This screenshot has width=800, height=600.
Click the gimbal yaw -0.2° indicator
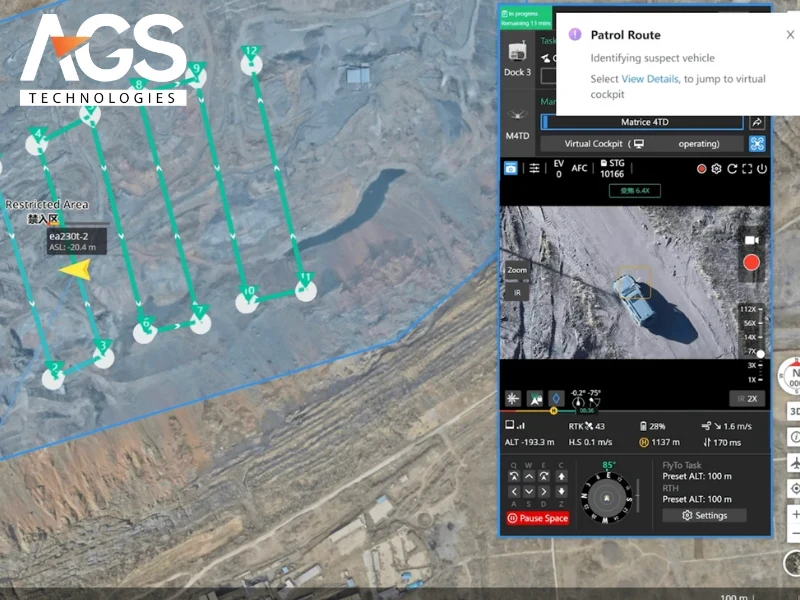578,398
